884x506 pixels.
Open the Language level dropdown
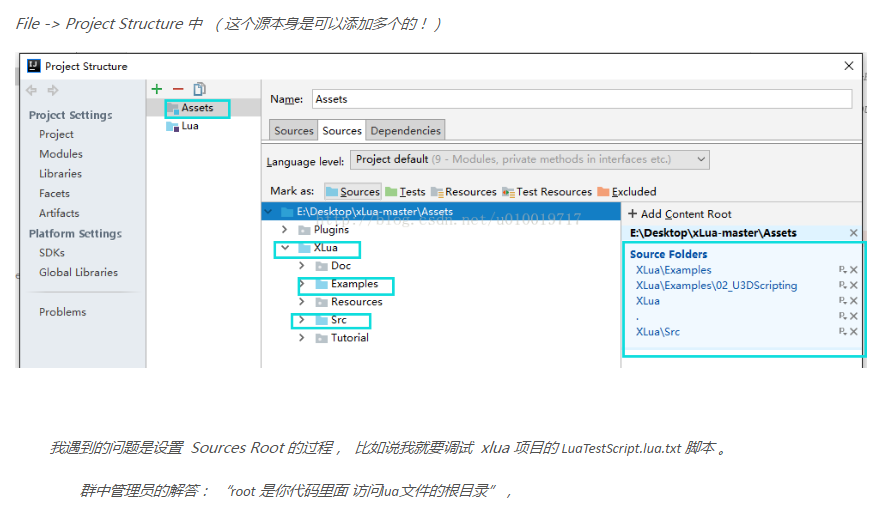pyautogui.click(x=529, y=159)
